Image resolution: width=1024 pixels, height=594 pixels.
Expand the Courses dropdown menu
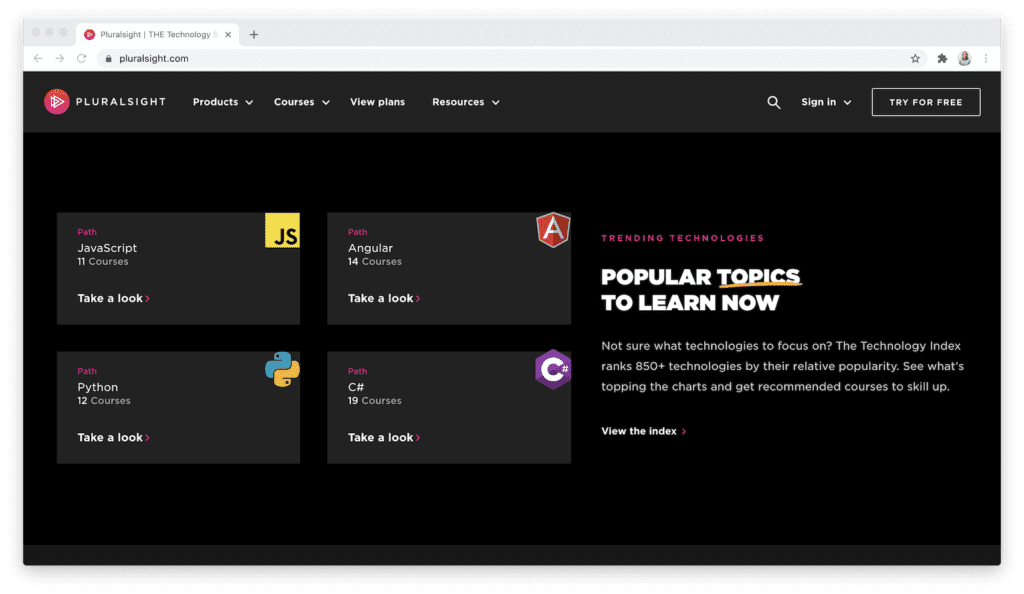[302, 102]
